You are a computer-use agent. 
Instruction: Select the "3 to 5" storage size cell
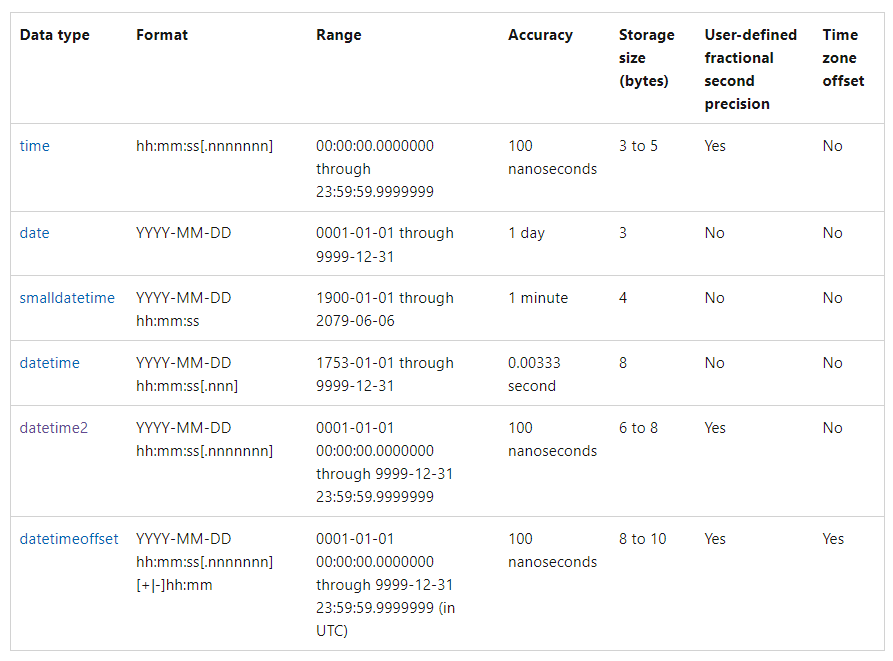[638, 146]
